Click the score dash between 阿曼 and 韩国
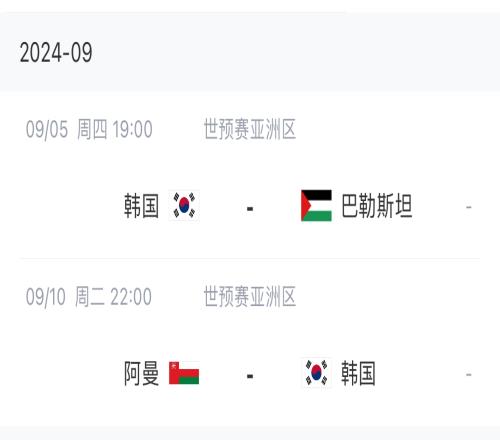Screen dimensions: 500x440 [x=250, y=376]
